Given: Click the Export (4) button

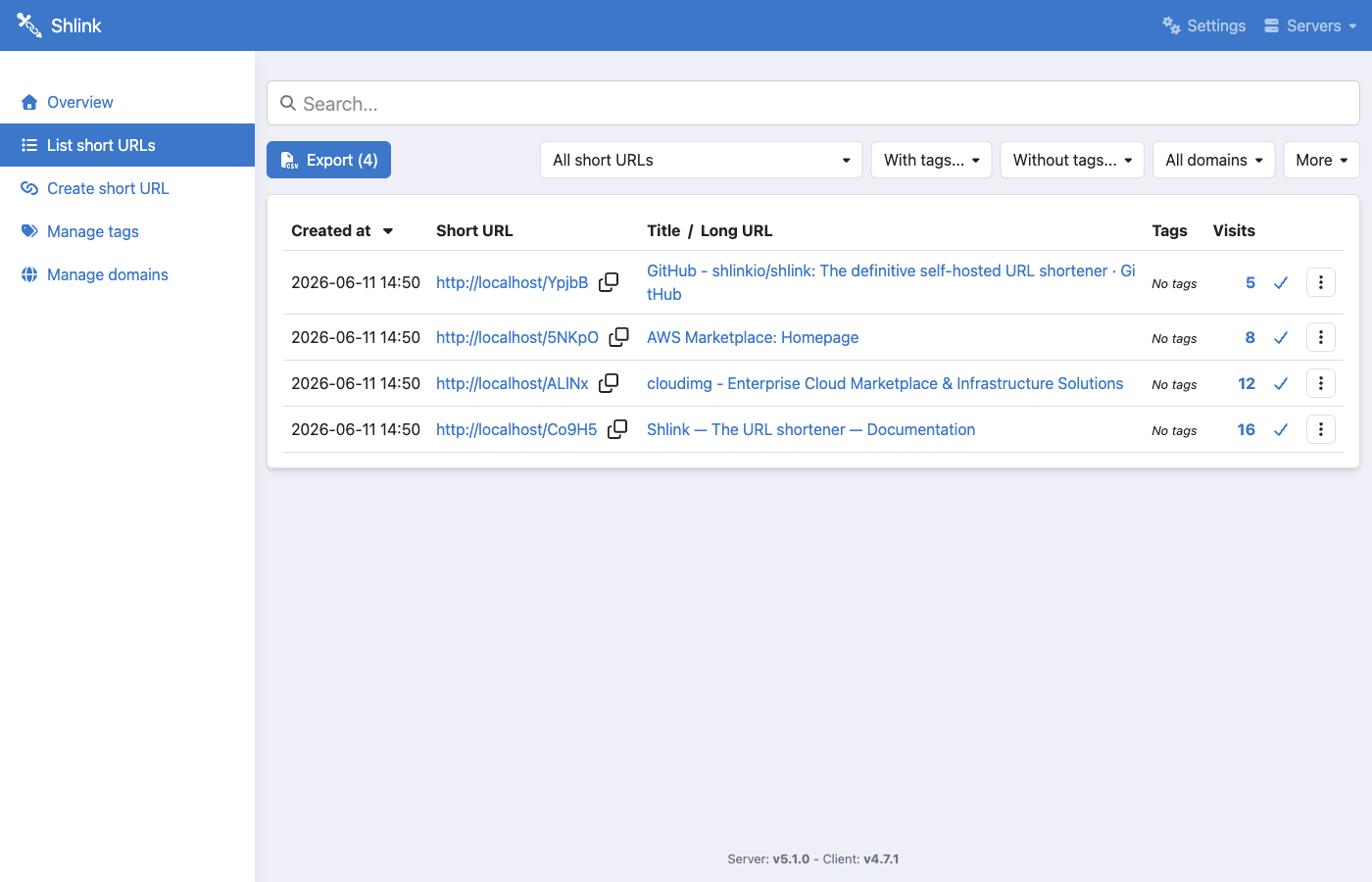Looking at the screenshot, I should [x=328, y=160].
